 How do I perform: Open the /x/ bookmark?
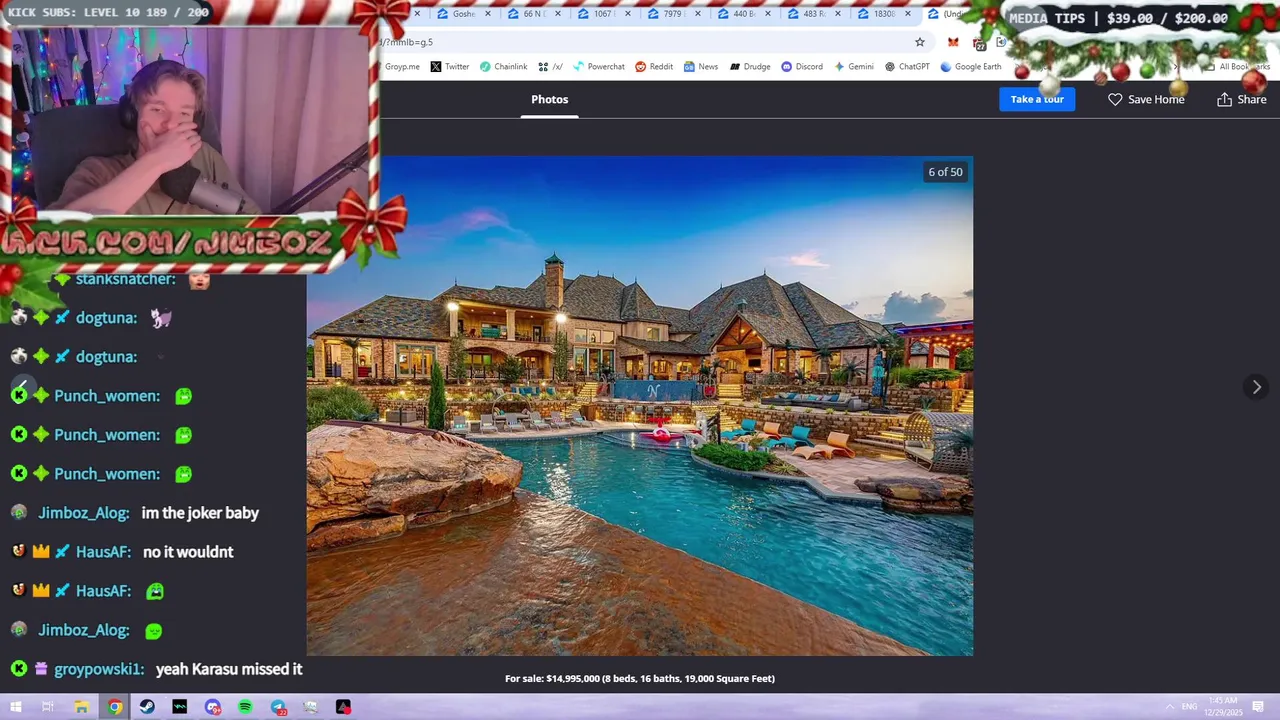pos(550,67)
